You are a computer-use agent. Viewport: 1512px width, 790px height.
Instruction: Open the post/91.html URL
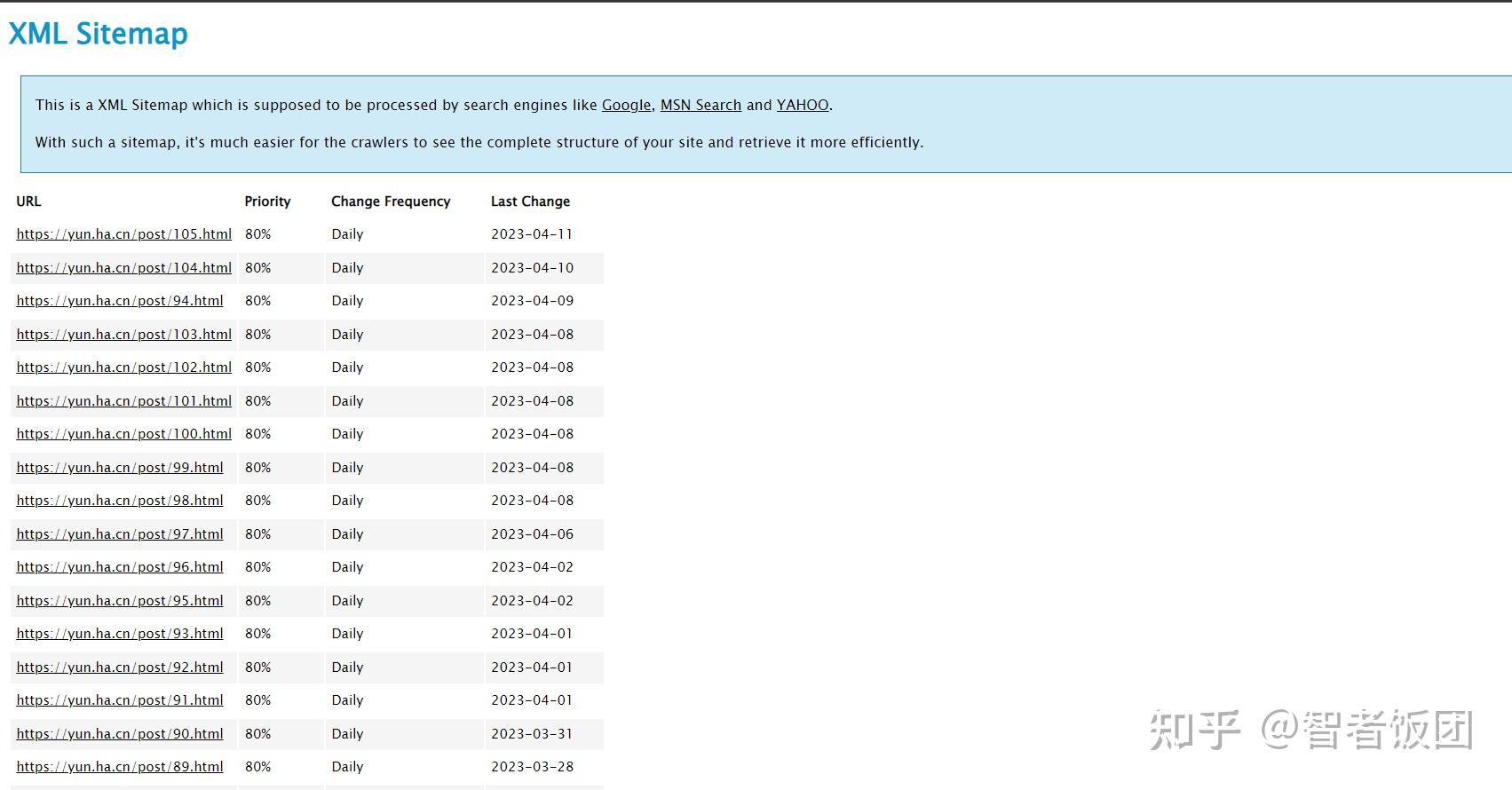coord(120,700)
